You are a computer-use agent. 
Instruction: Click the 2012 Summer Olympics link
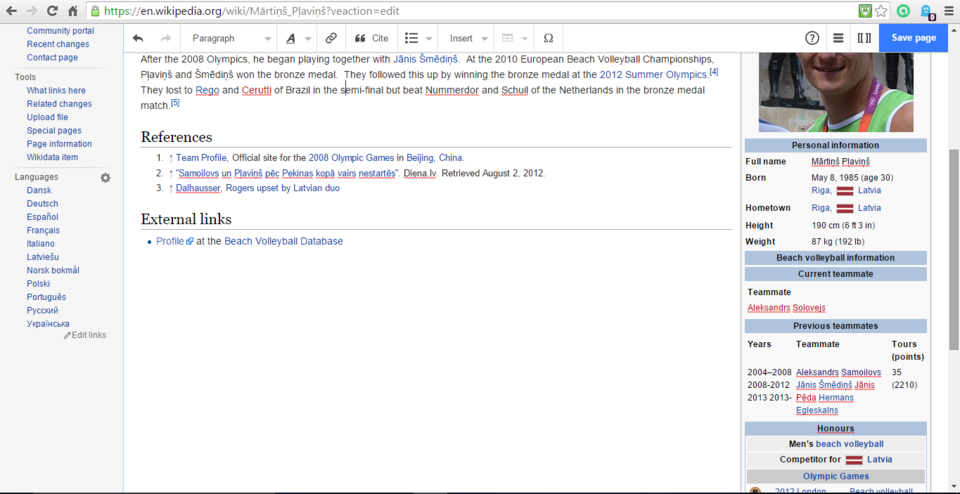653,75
